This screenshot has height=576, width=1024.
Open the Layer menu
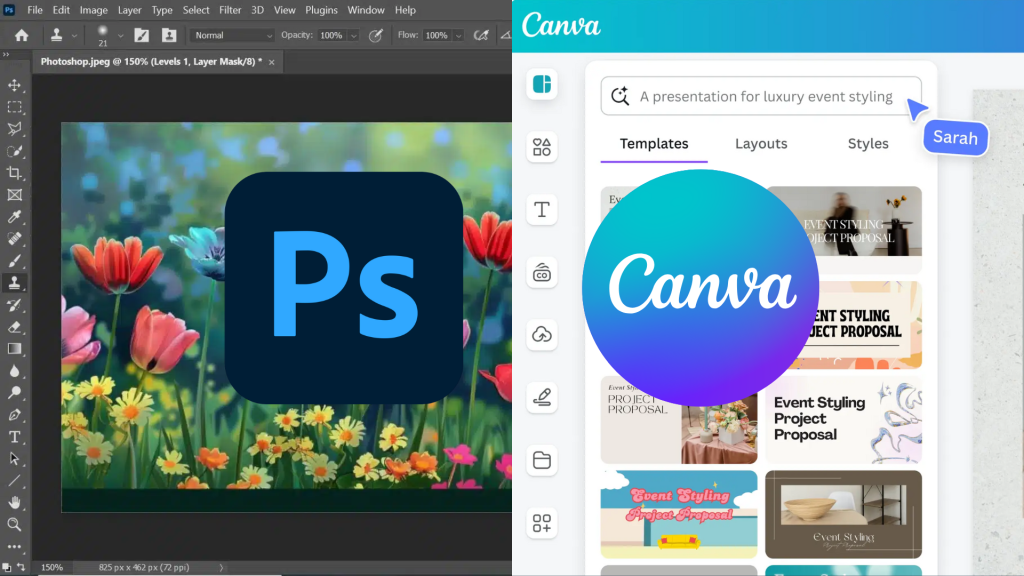(x=129, y=10)
